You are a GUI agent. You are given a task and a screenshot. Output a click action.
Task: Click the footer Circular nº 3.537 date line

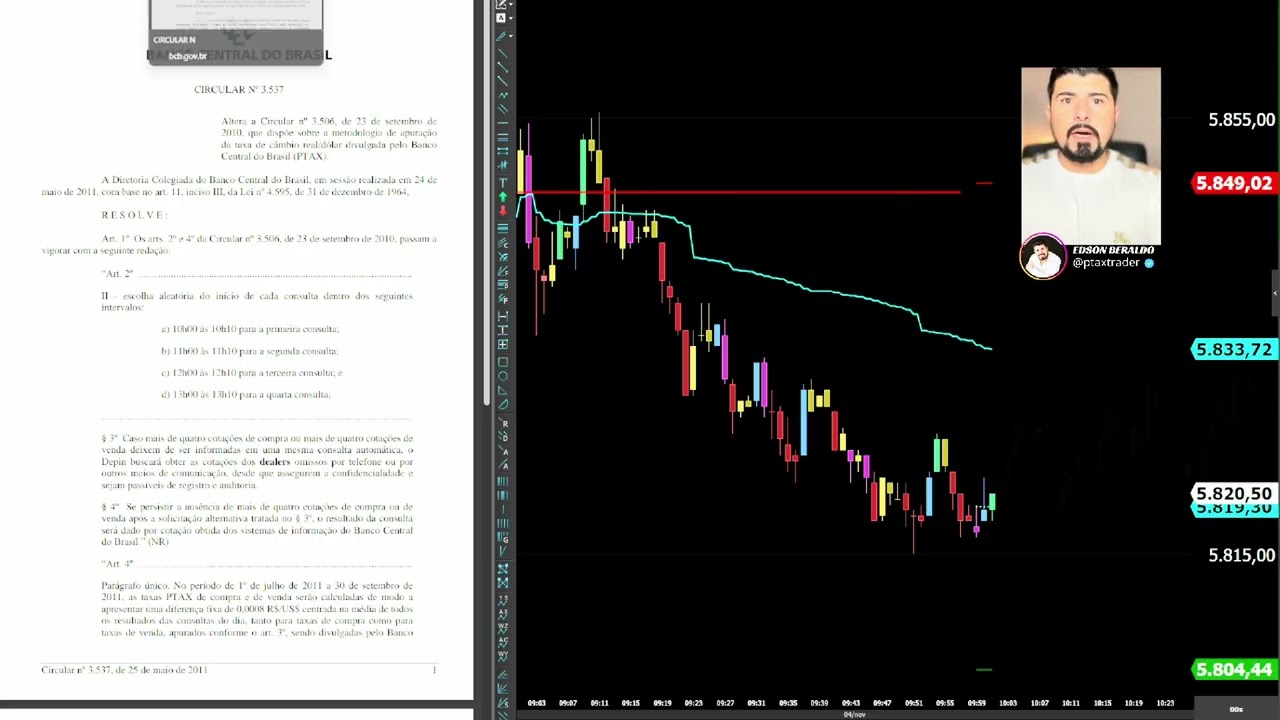tap(124, 670)
